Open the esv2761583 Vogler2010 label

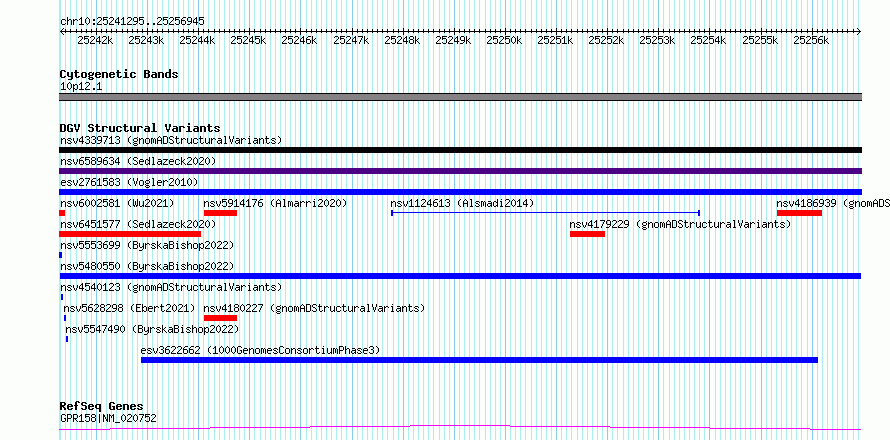[x=129, y=182]
